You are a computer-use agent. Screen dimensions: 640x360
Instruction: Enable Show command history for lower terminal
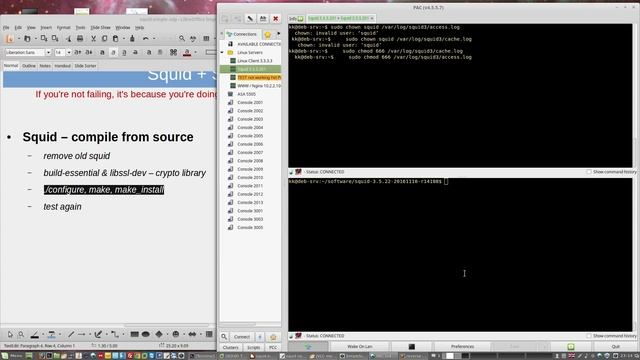click(589, 336)
